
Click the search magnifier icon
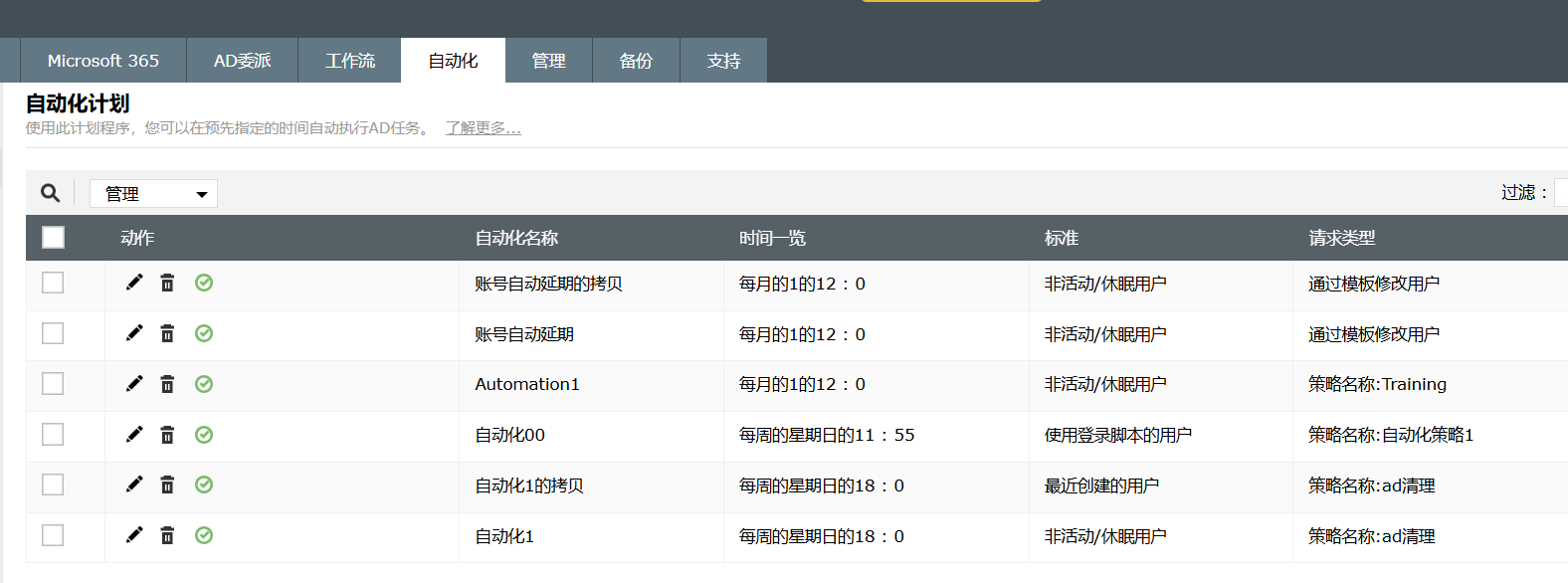[50, 193]
